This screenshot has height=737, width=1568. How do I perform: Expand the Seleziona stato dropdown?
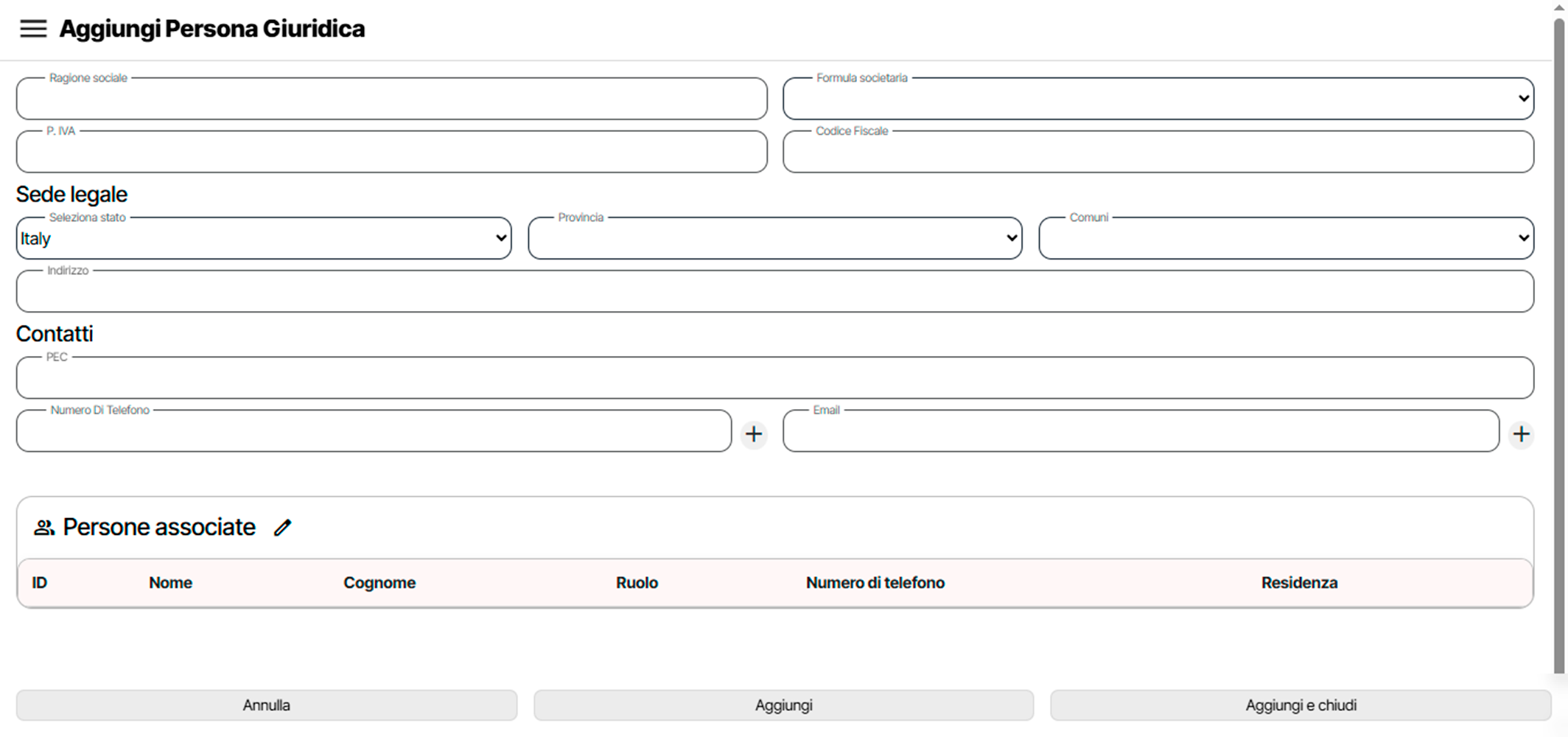(263, 238)
